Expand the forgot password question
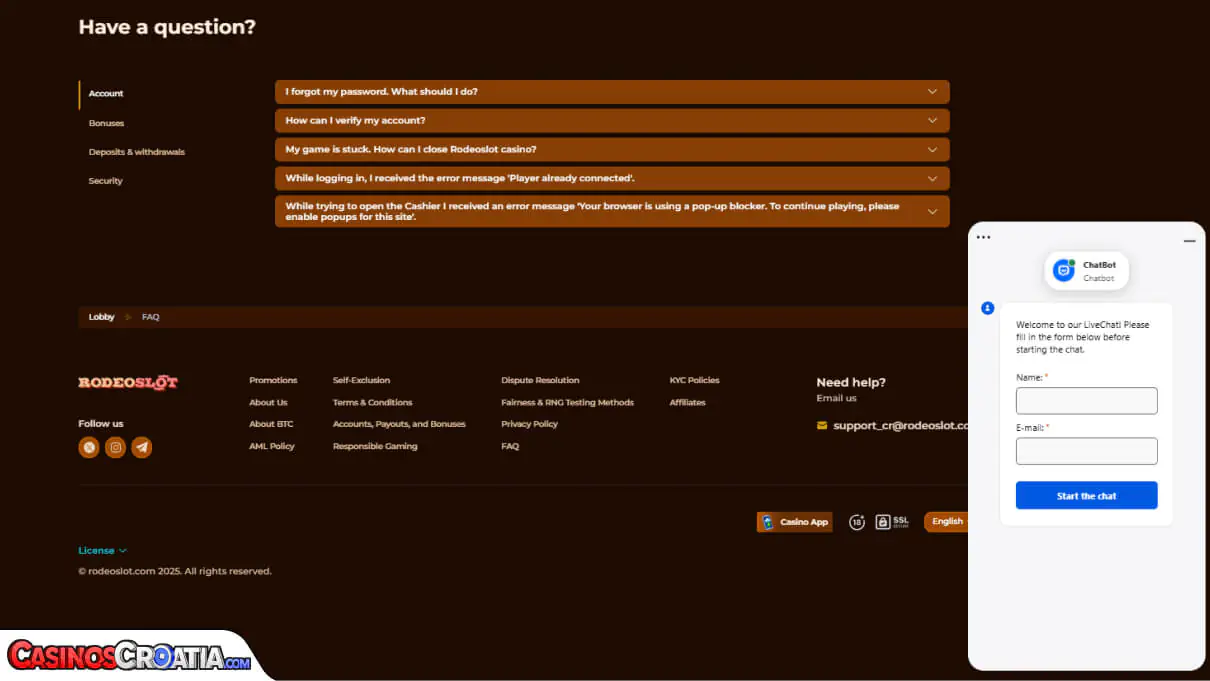 click(x=611, y=92)
